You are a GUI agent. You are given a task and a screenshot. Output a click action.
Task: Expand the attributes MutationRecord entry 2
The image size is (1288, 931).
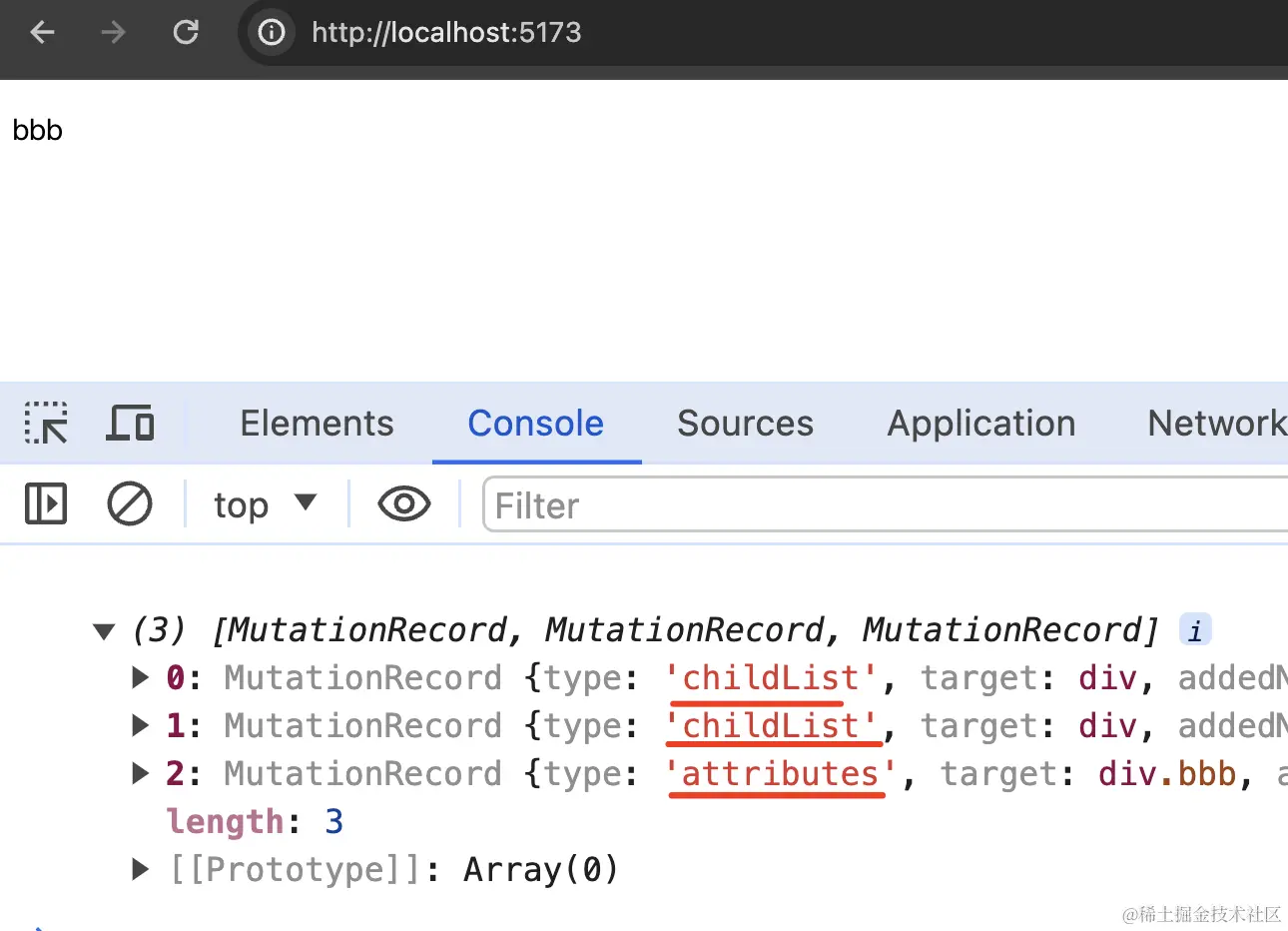pos(140,773)
